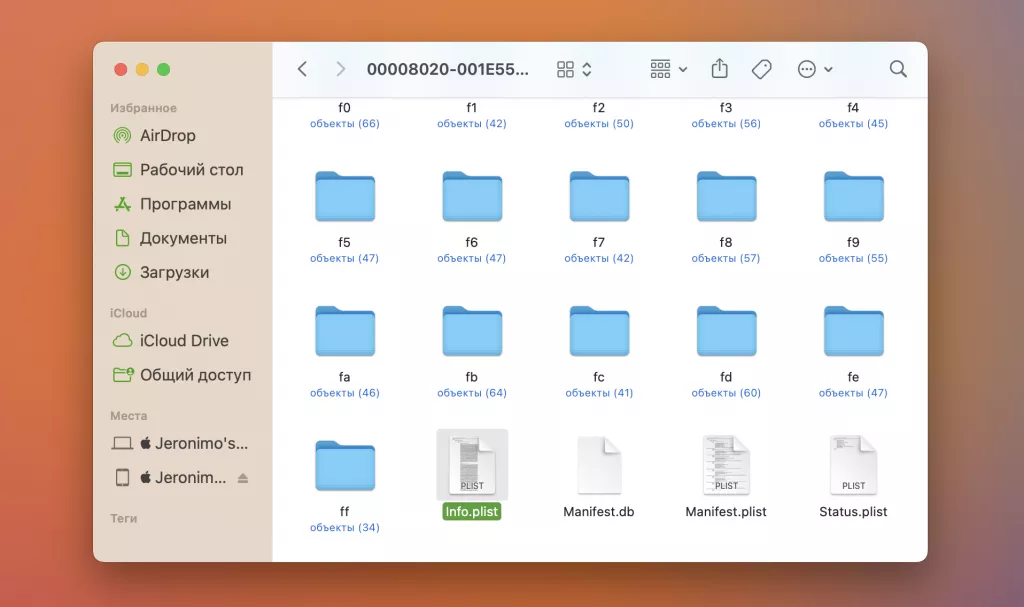Screen dimensions: 1024x607
Task: Open the fe folder
Action: (853, 331)
